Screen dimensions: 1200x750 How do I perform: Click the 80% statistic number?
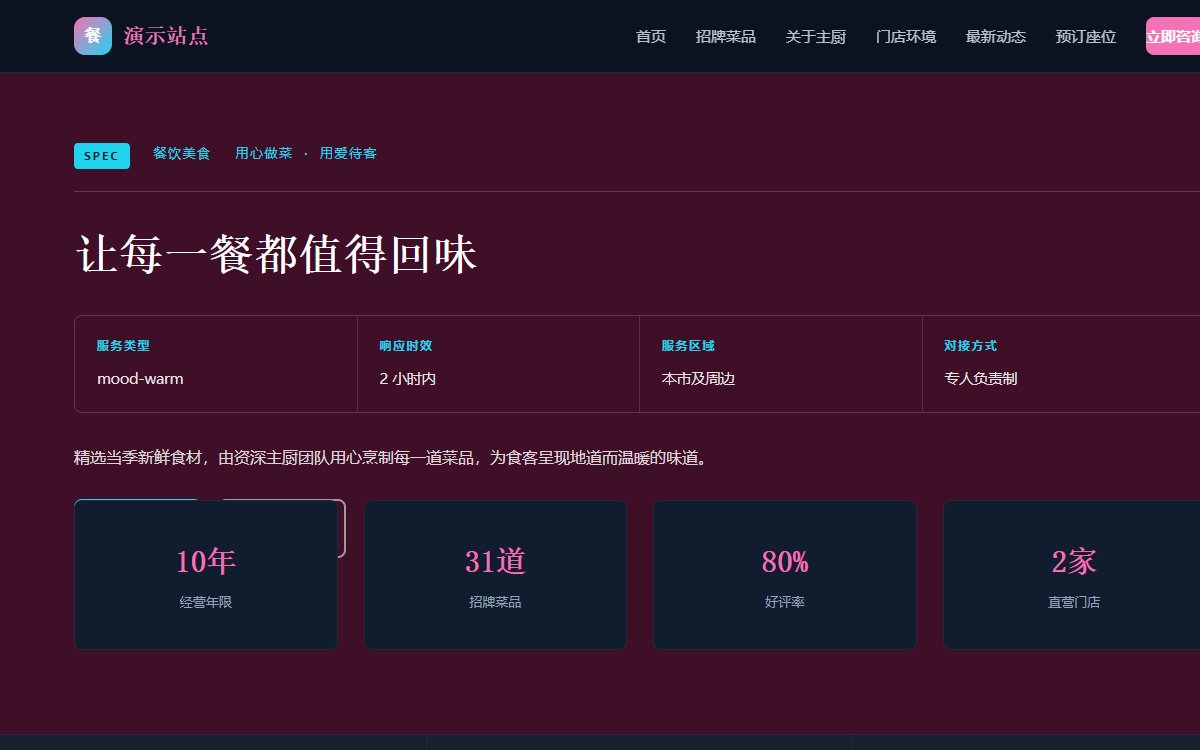click(785, 562)
